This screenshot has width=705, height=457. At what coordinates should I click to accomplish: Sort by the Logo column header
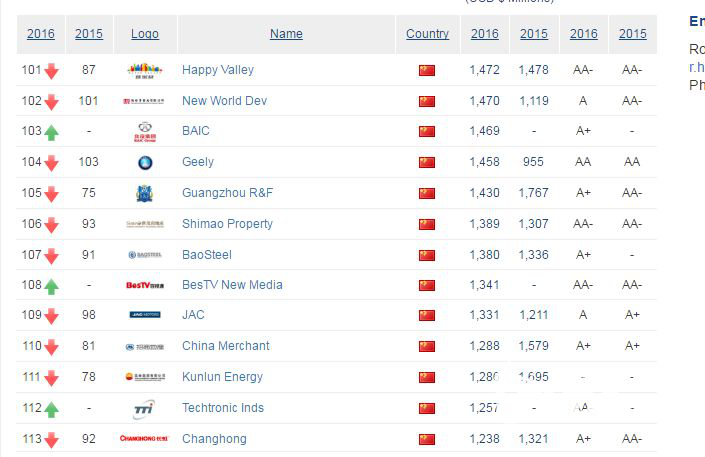point(145,34)
